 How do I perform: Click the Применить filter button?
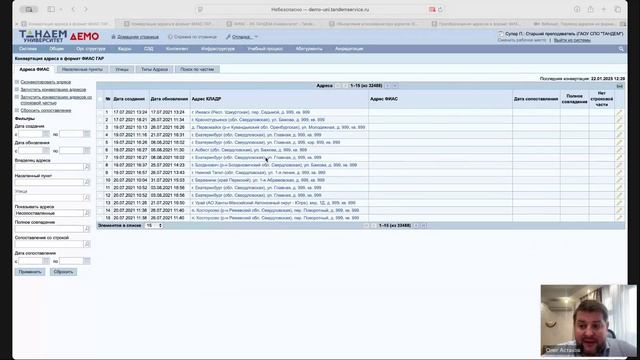[x=30, y=272]
